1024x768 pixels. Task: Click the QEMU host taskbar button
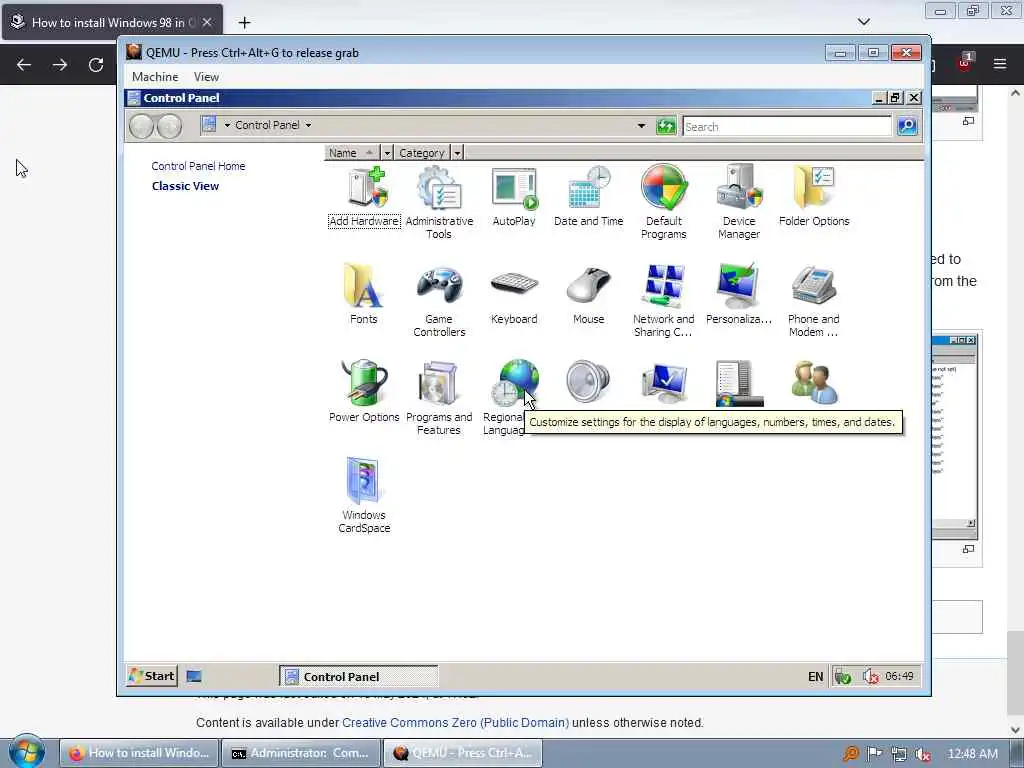point(462,753)
